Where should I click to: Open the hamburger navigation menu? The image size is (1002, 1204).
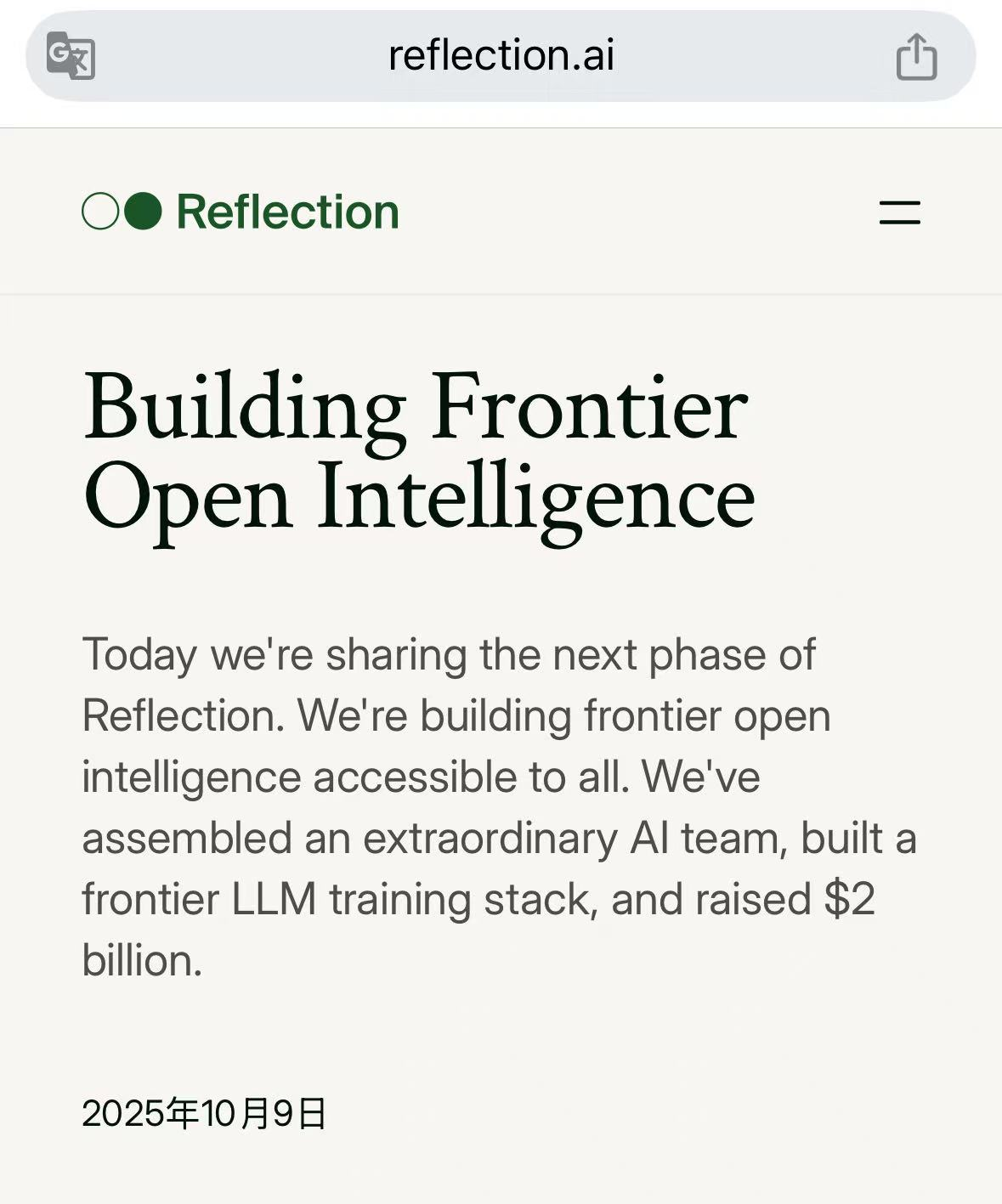[x=899, y=212]
